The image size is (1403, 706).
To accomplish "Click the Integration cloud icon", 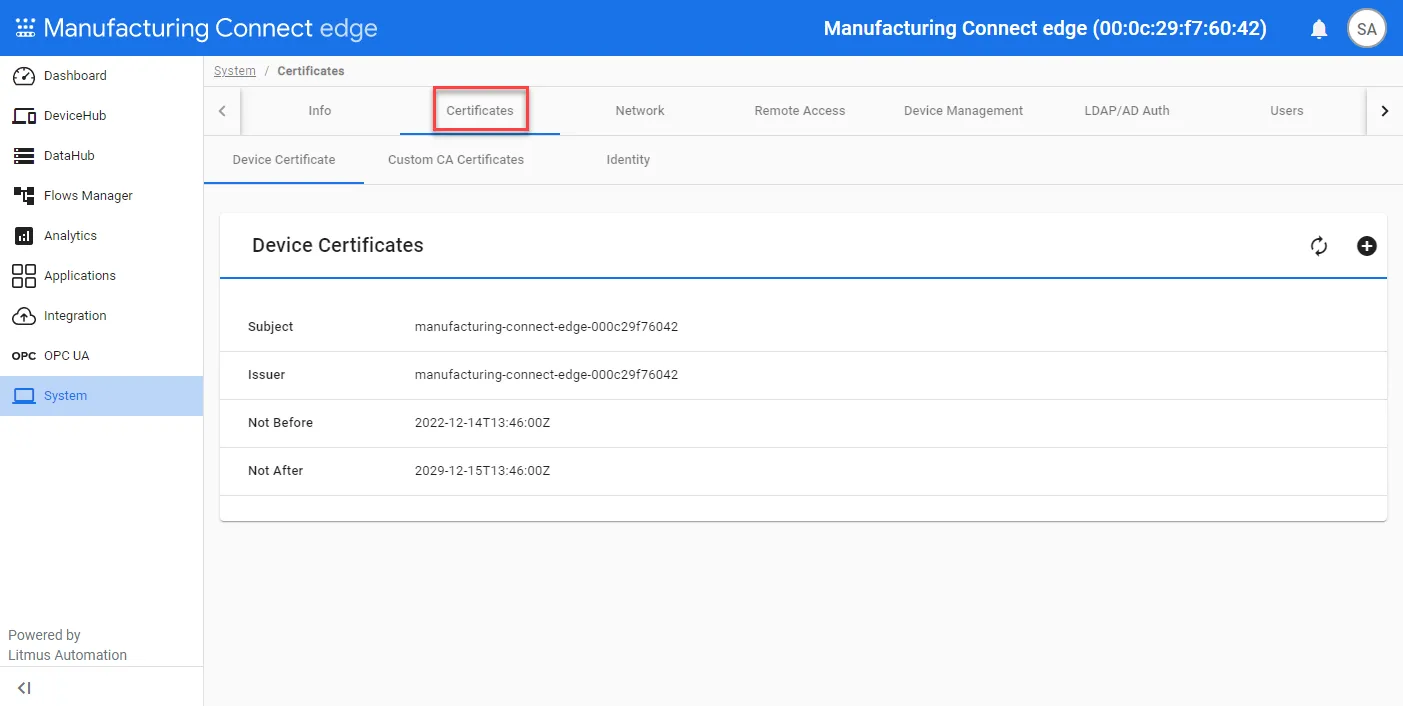I will (24, 316).
